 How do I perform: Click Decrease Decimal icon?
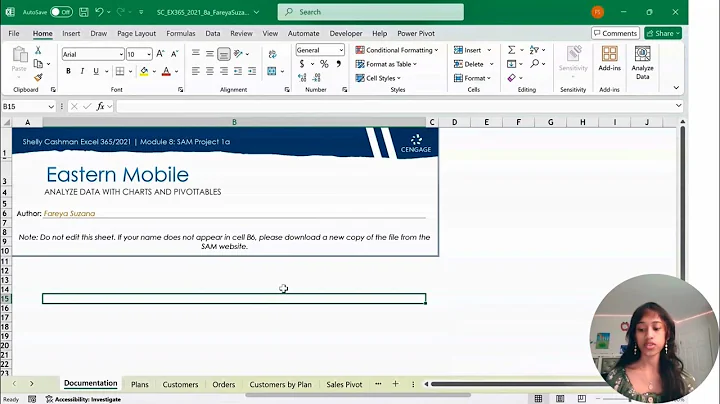pos(316,78)
